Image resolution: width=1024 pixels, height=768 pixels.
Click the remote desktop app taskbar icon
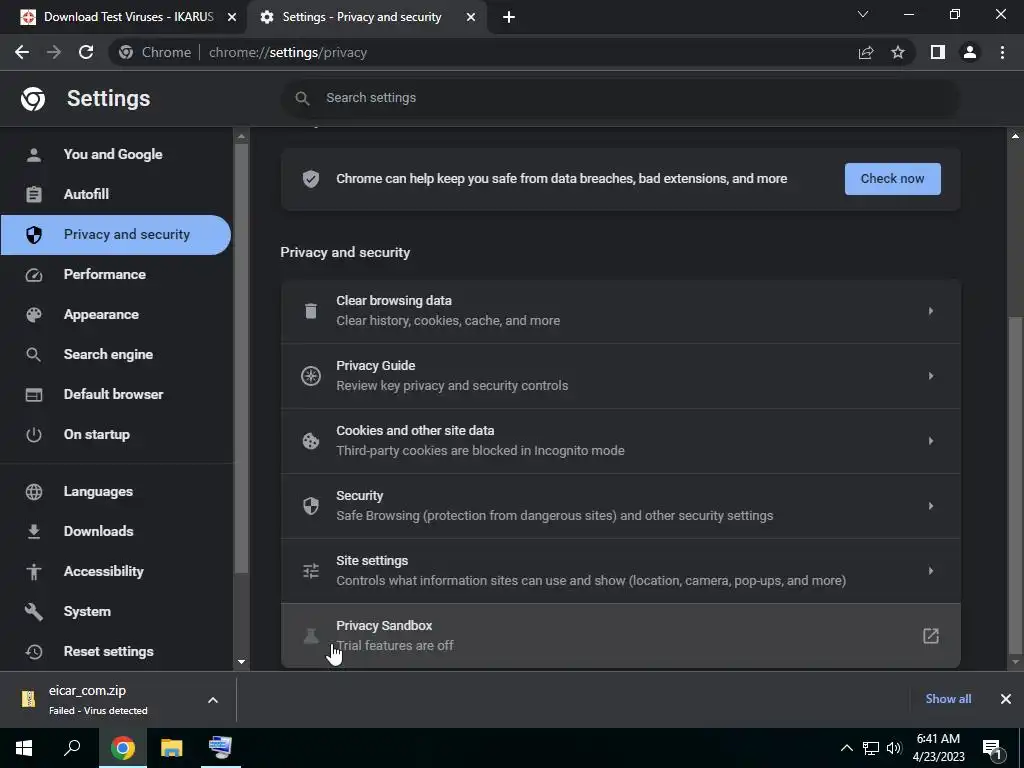(220, 748)
